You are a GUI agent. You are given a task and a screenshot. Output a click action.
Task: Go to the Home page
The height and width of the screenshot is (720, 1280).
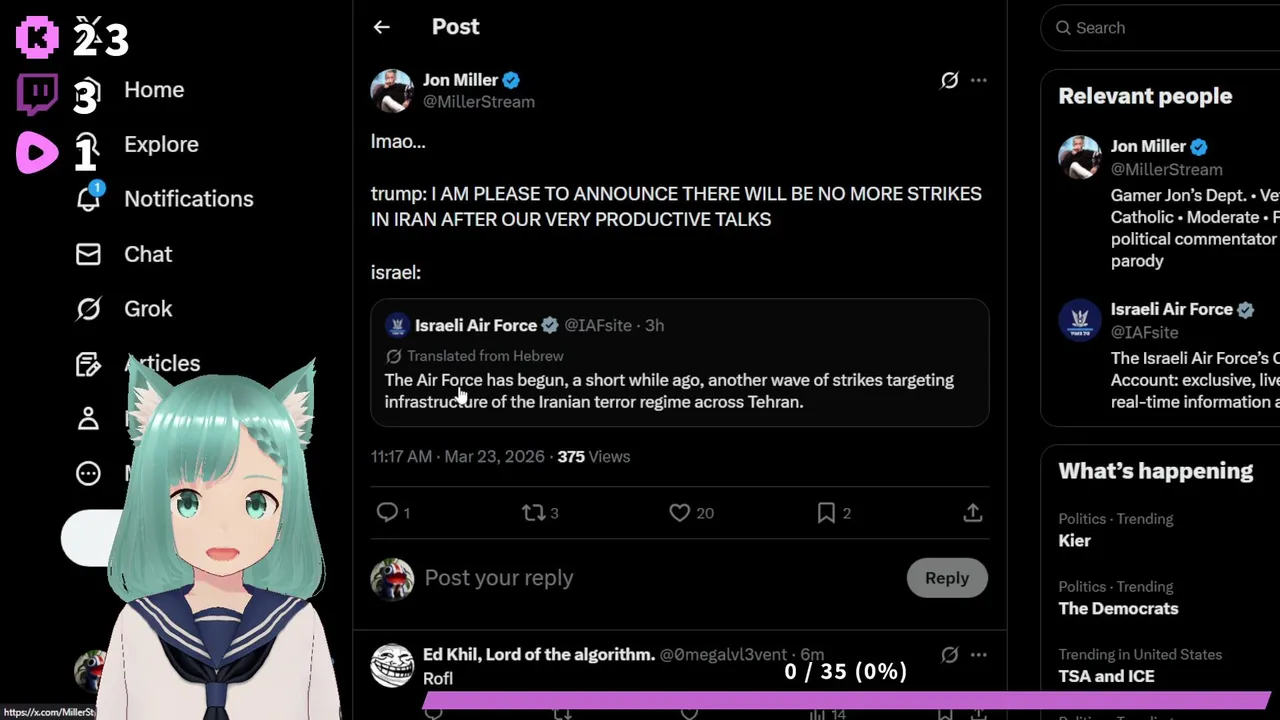click(154, 90)
